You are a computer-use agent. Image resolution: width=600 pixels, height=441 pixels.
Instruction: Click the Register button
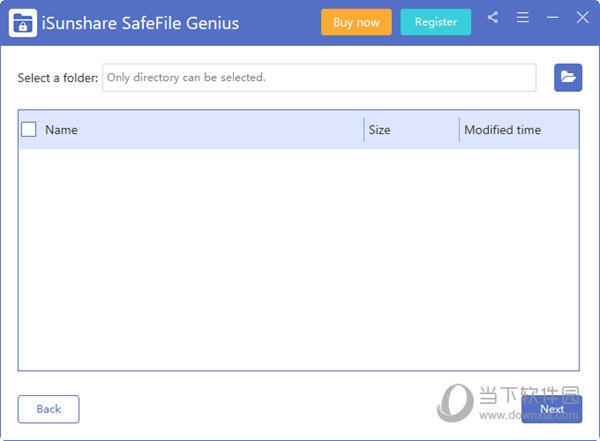click(x=436, y=22)
